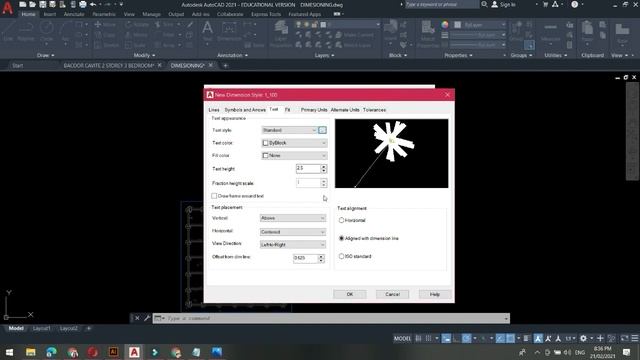This screenshot has width=640, height=360.
Task: Click the search magnifier icon in title bar
Action: pos(484,4)
